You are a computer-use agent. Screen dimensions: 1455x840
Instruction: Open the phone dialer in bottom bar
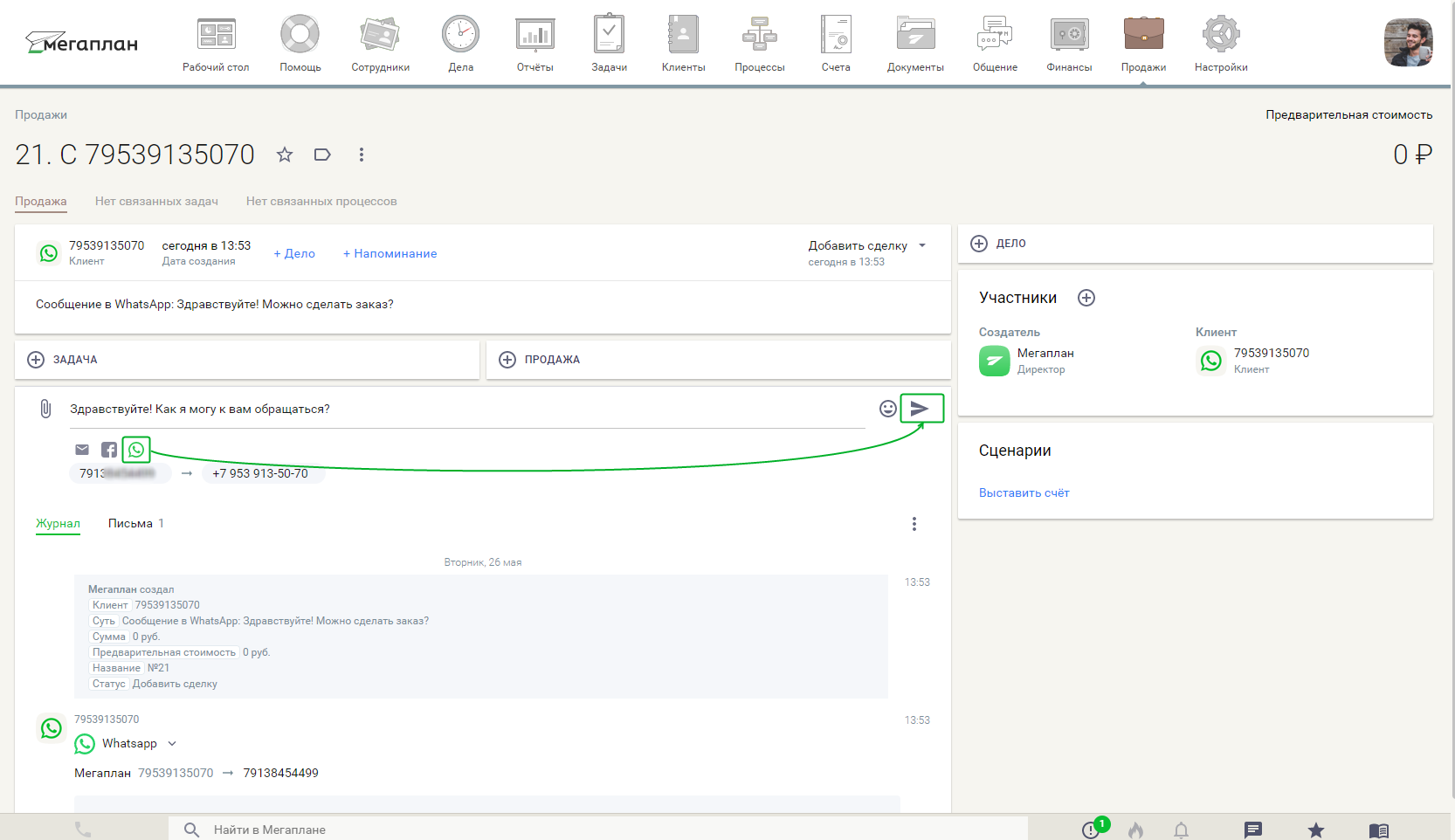pos(83,830)
